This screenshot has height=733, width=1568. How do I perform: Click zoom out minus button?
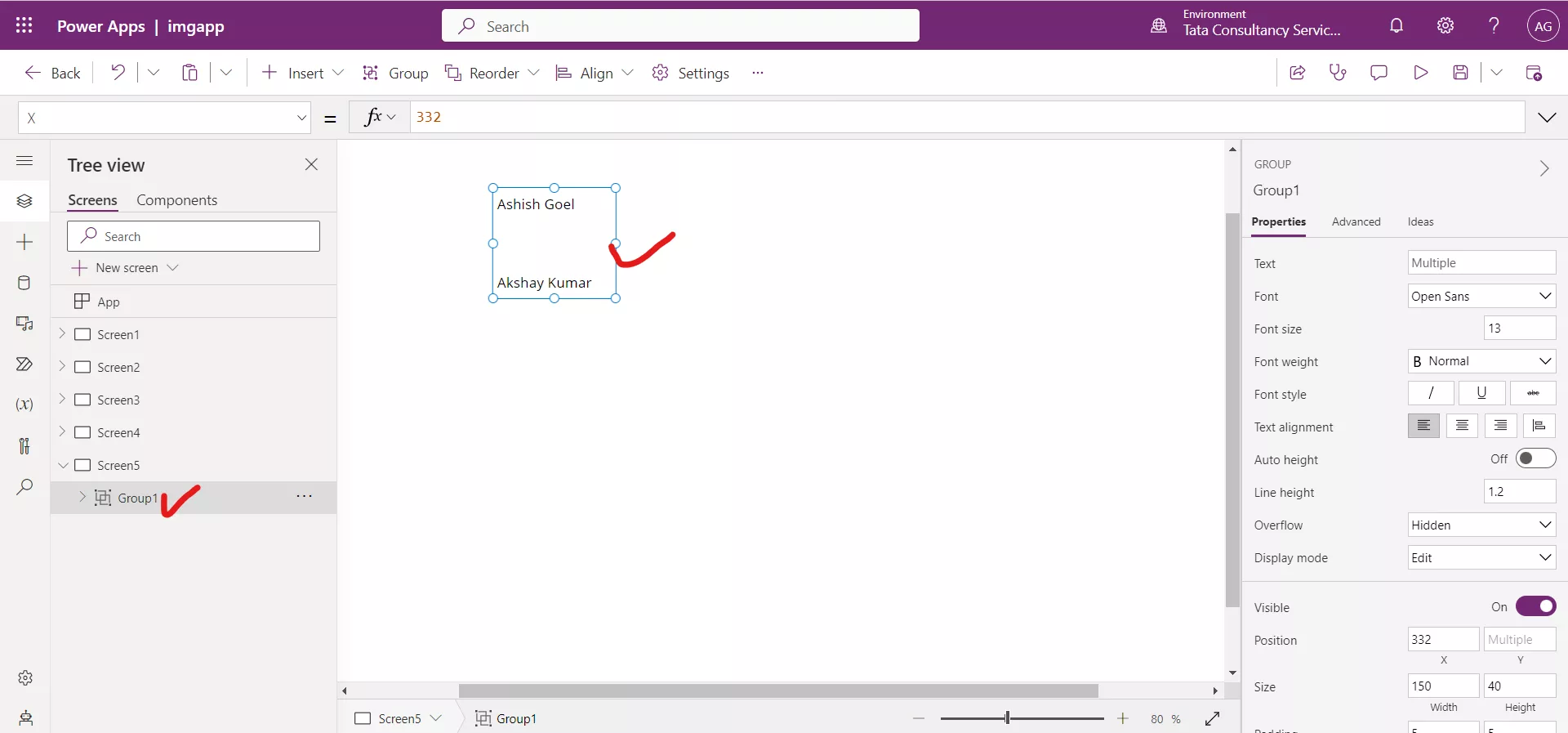(x=919, y=718)
